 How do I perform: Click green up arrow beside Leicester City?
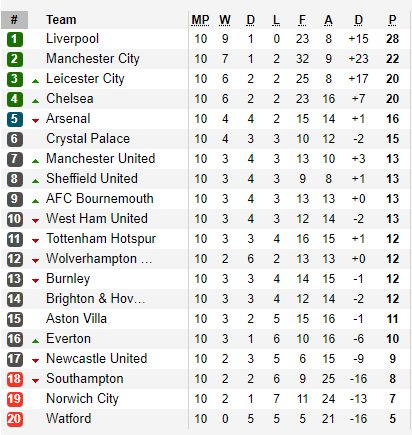tap(35, 81)
